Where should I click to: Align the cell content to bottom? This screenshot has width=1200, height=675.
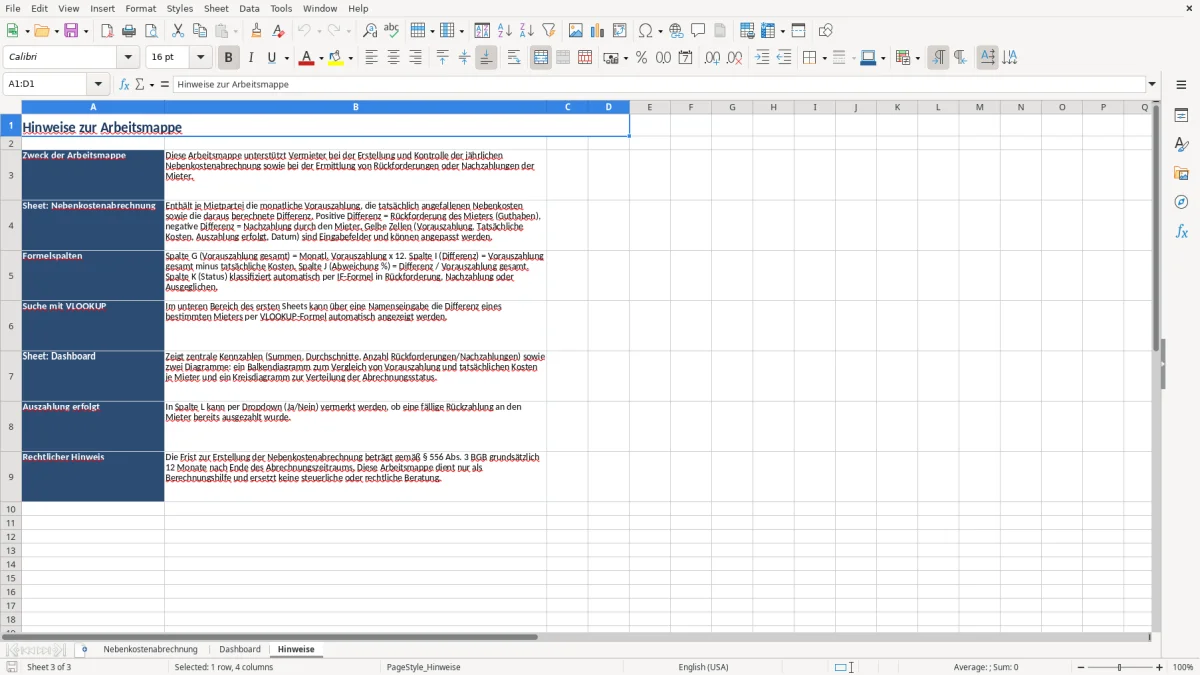486,58
